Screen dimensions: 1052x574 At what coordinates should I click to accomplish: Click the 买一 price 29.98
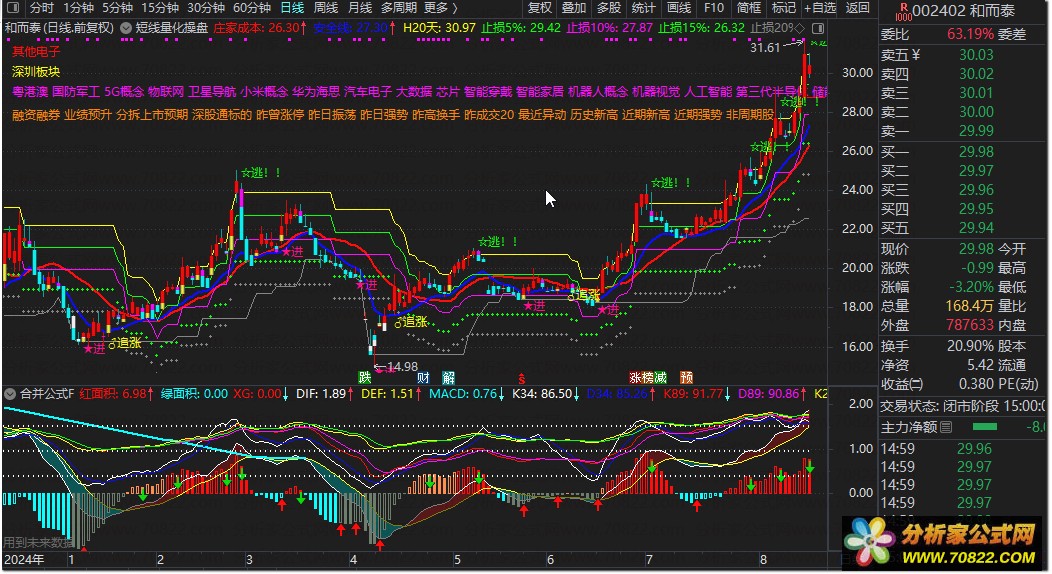click(x=976, y=152)
